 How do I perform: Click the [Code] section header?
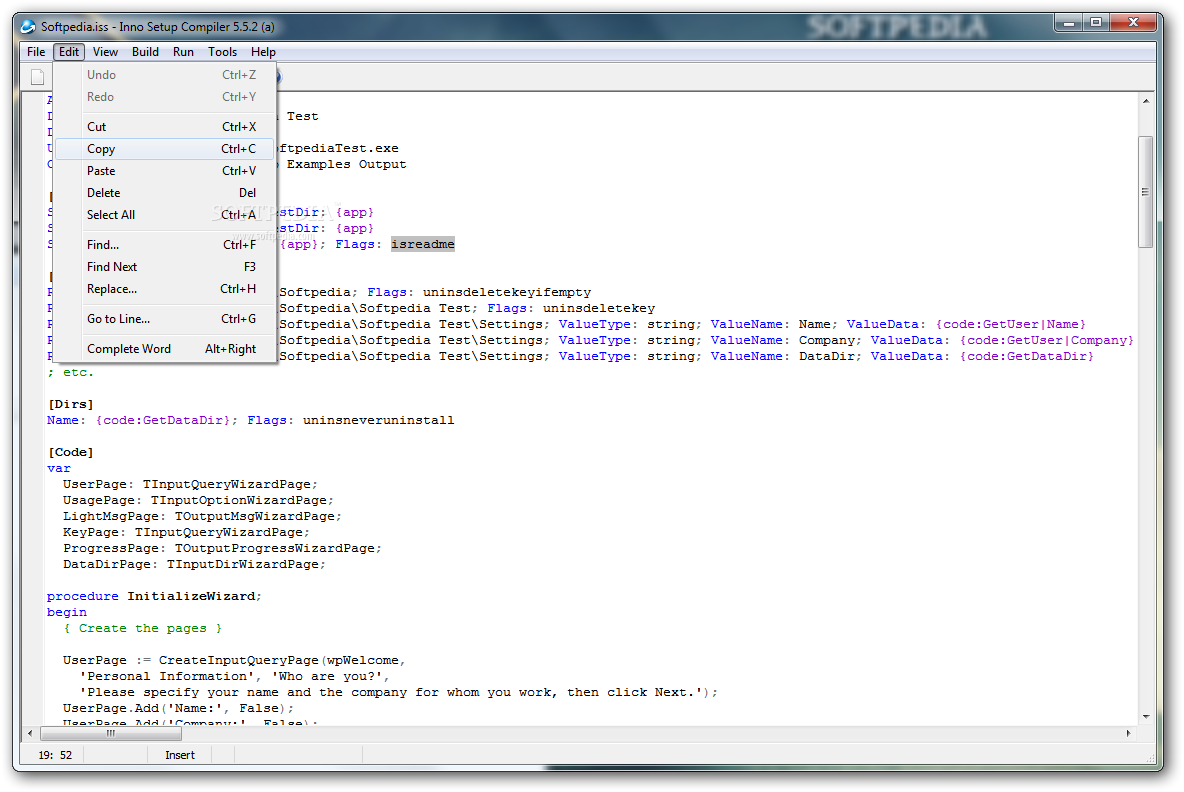70,452
